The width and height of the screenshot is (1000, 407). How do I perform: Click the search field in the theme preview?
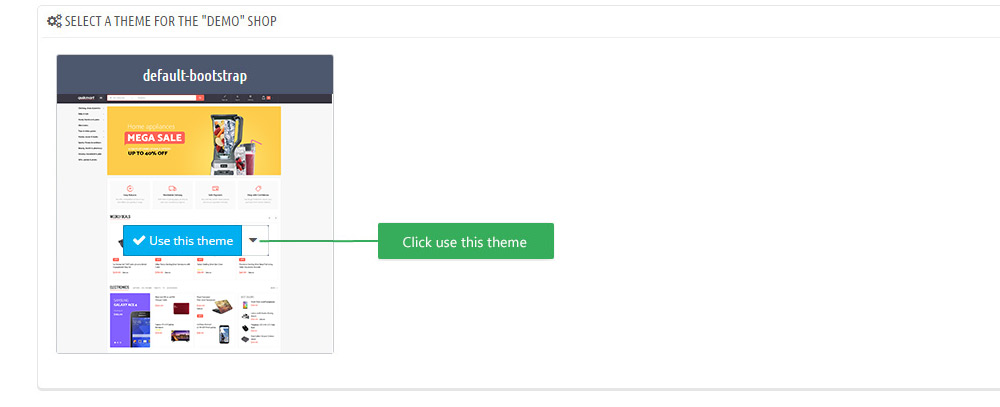point(152,98)
